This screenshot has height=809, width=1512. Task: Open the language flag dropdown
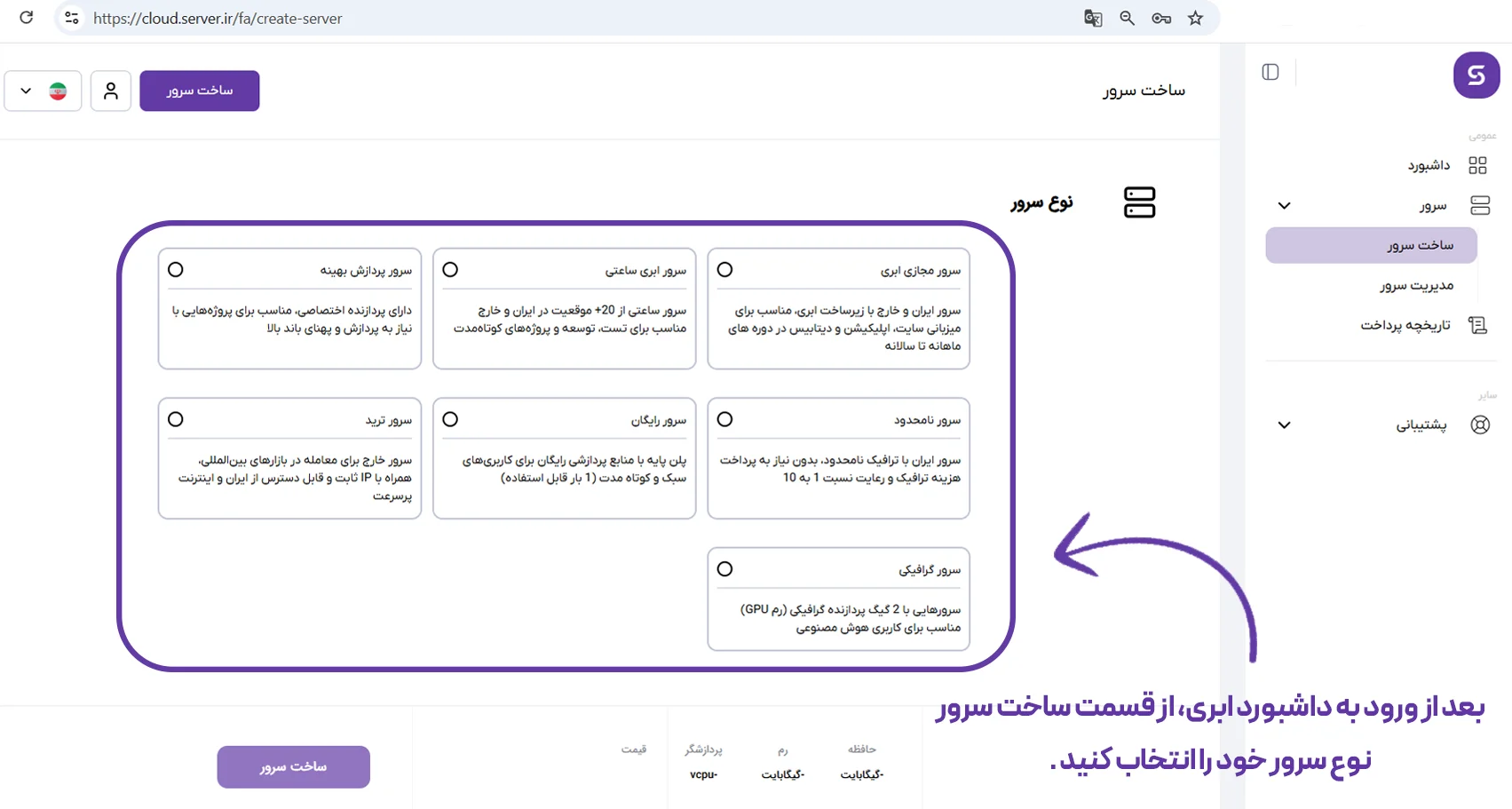coord(43,91)
